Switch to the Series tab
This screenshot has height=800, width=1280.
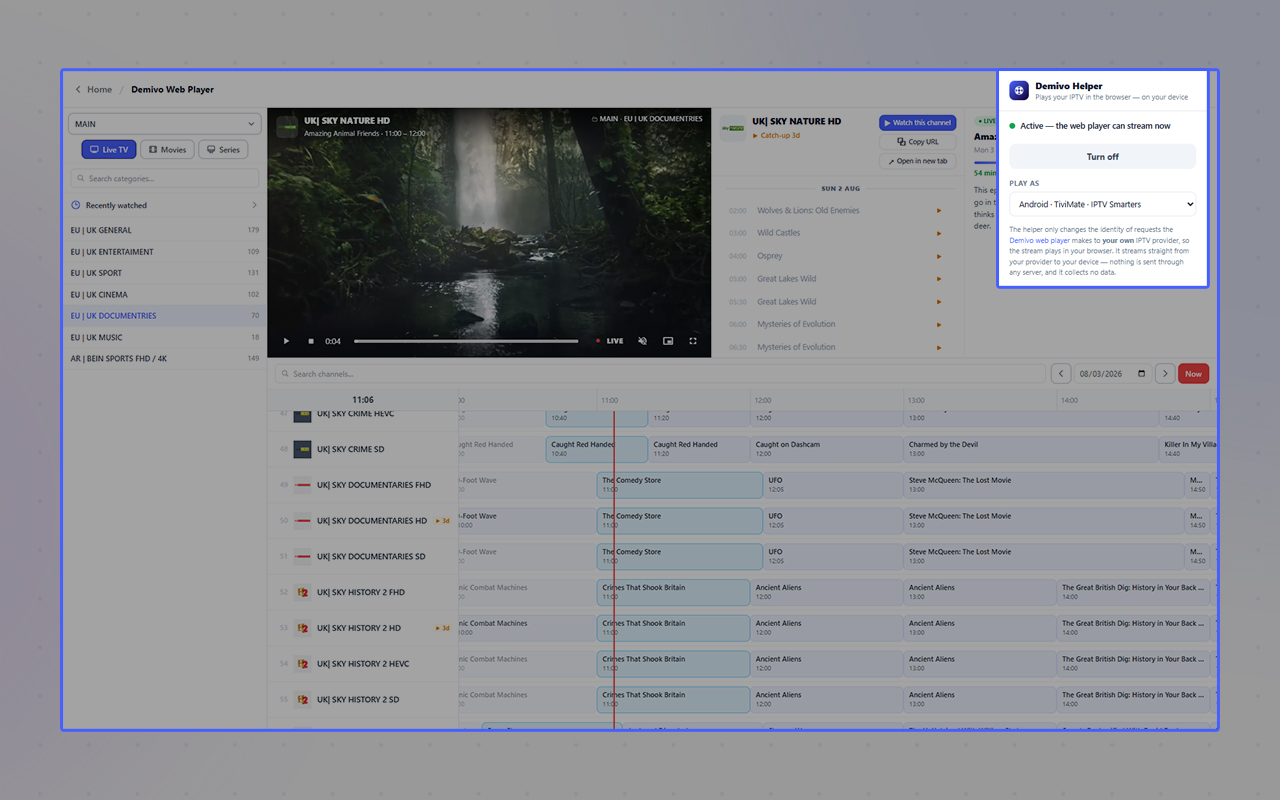point(223,149)
